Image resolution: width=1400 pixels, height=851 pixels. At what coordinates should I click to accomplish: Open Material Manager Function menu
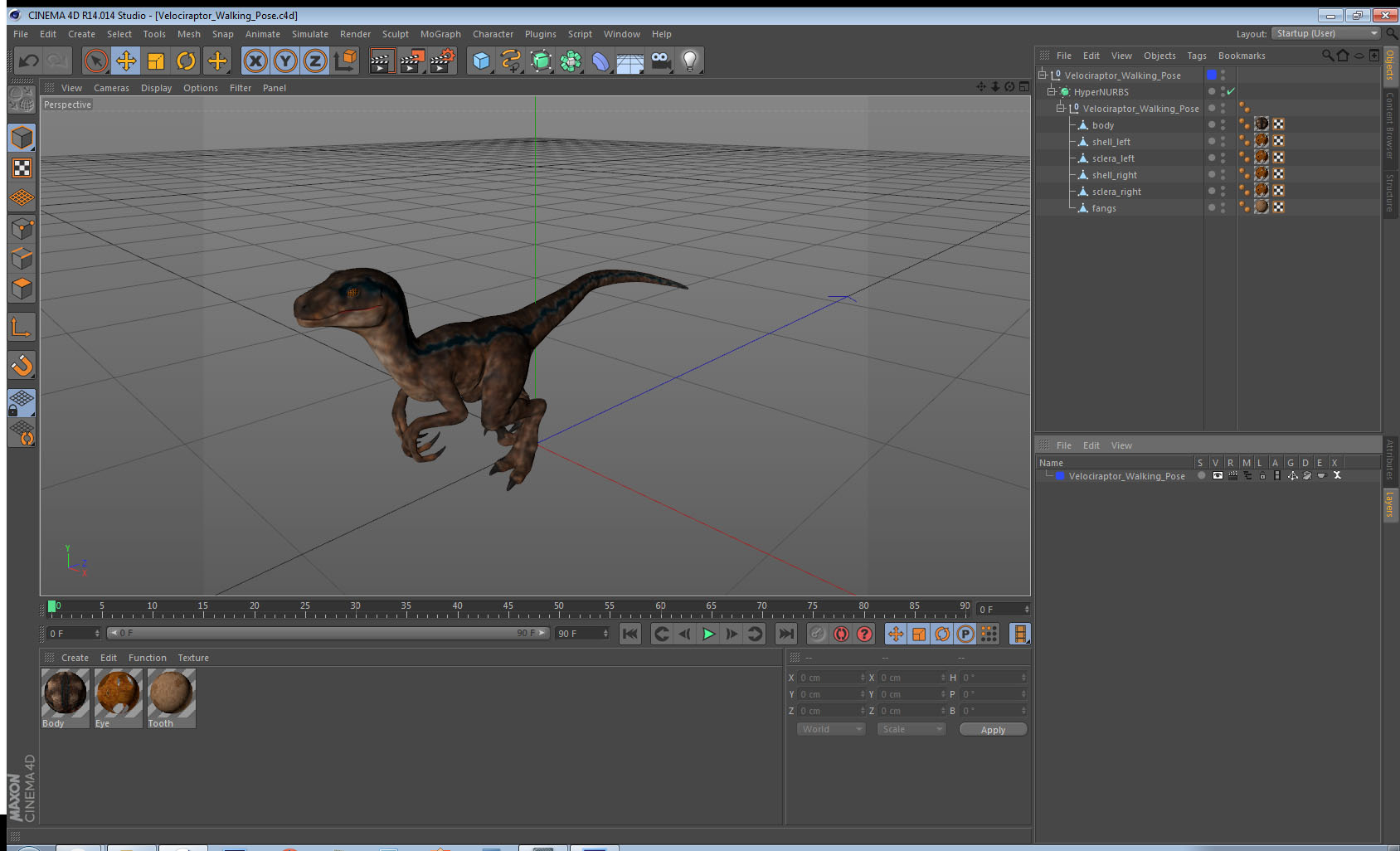click(x=147, y=658)
